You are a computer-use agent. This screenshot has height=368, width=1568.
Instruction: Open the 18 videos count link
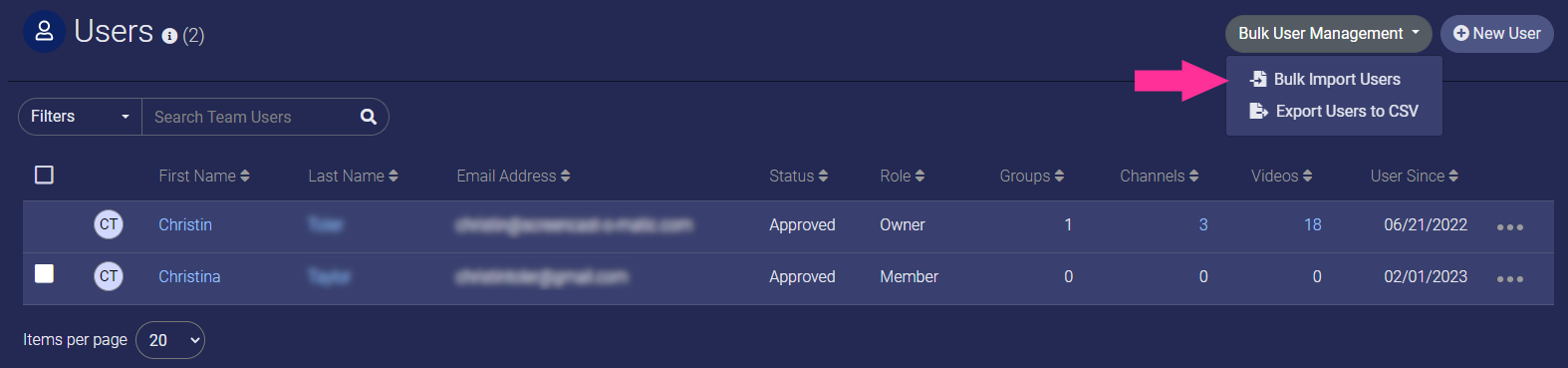[x=1313, y=224]
